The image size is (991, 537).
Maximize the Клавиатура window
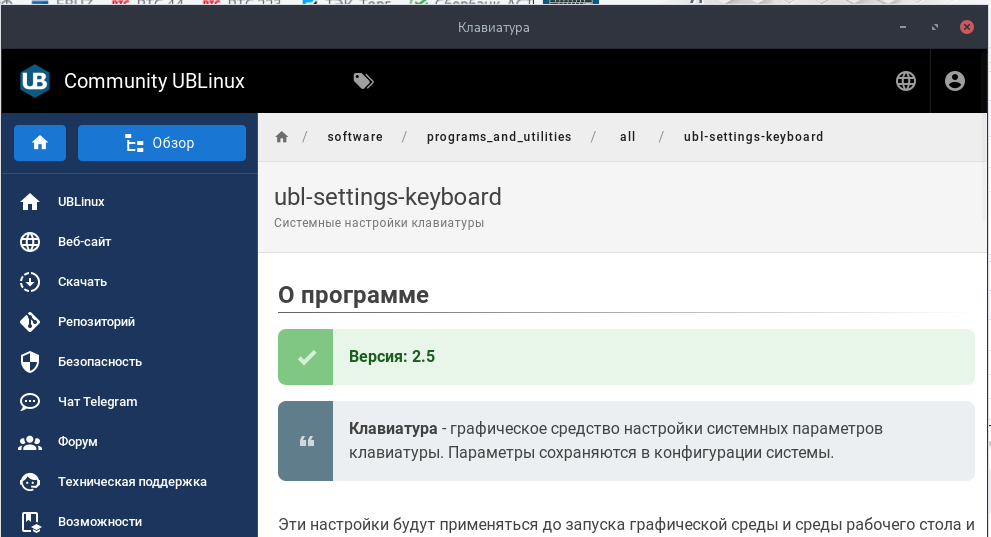tap(935, 28)
